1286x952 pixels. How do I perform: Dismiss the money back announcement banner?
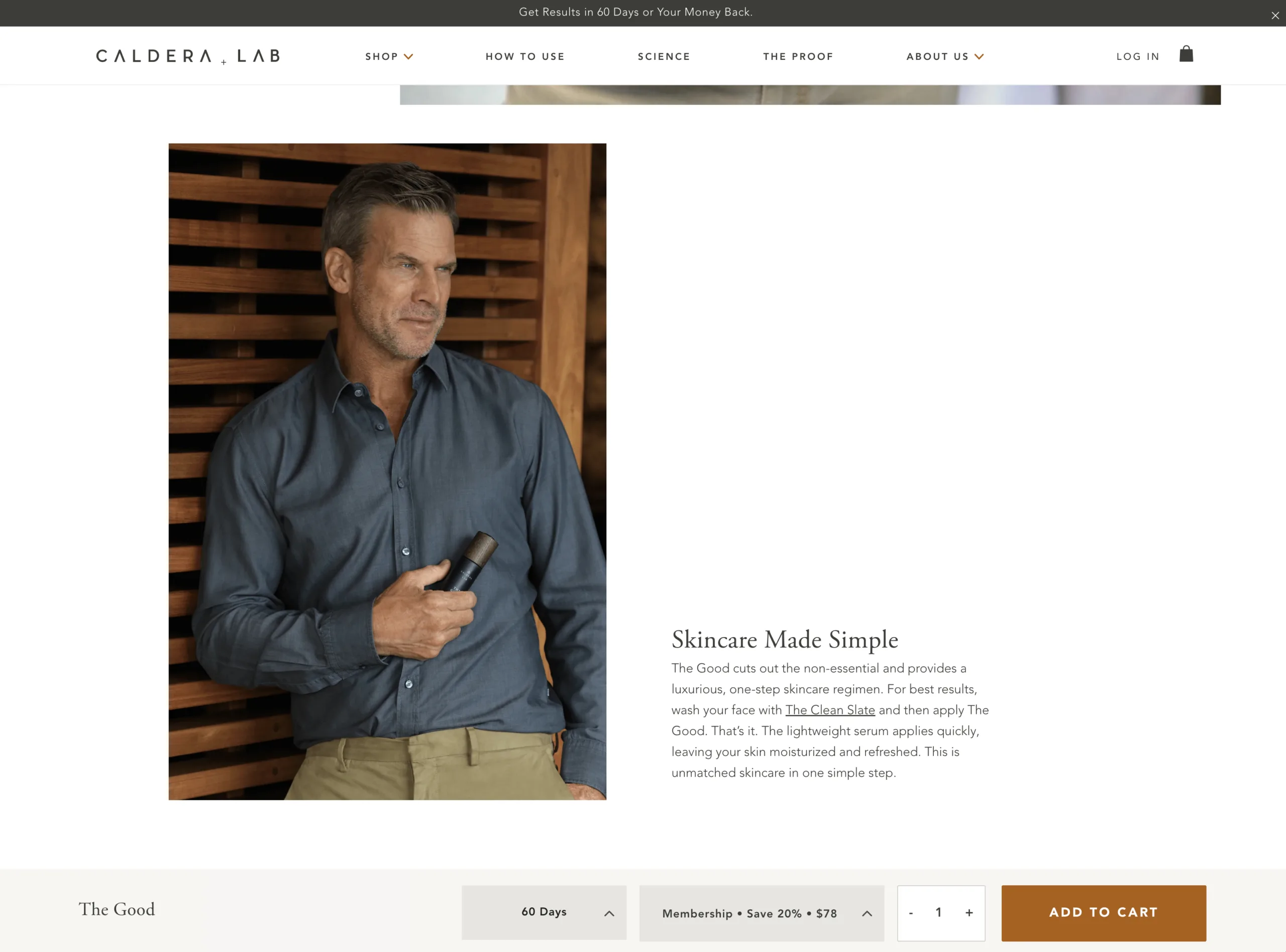pos(1275,16)
